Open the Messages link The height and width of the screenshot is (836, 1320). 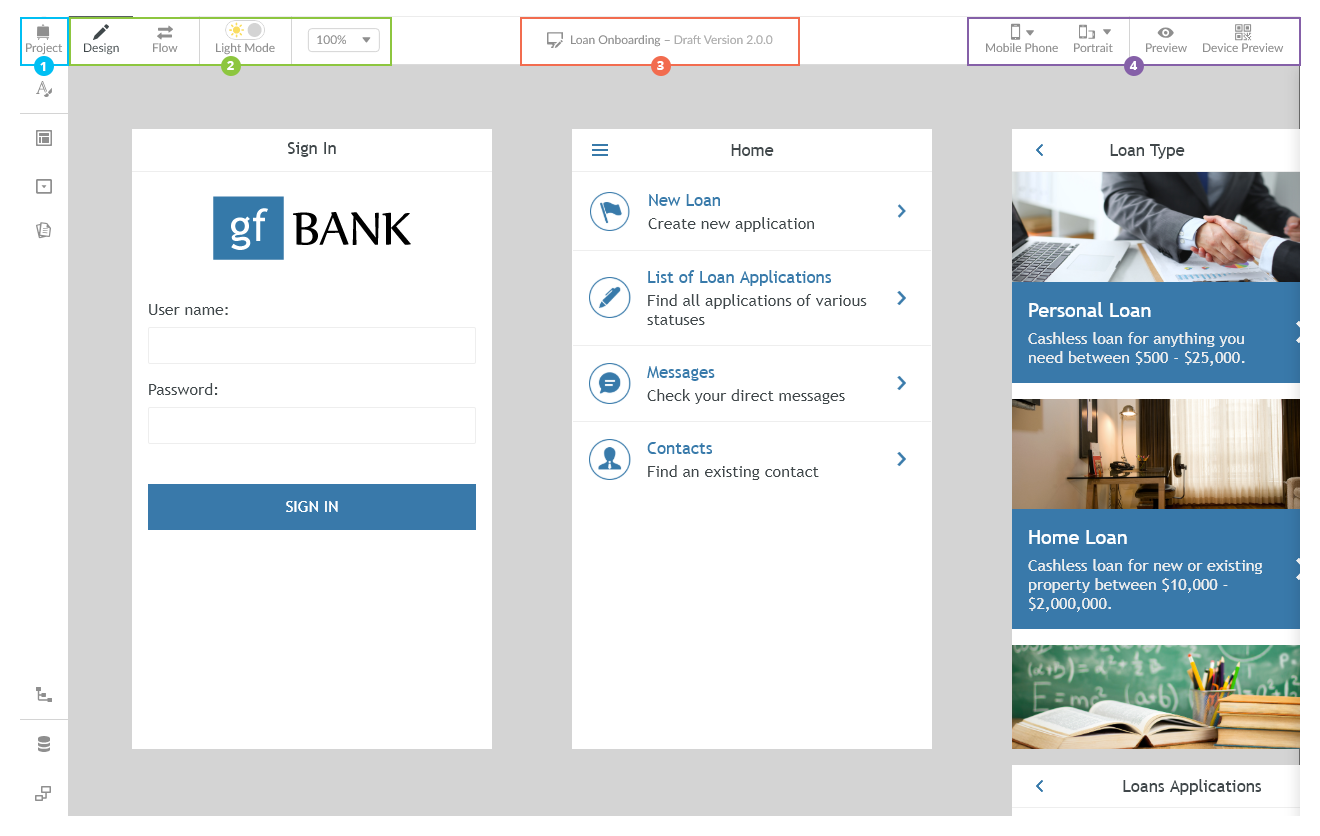pos(681,372)
